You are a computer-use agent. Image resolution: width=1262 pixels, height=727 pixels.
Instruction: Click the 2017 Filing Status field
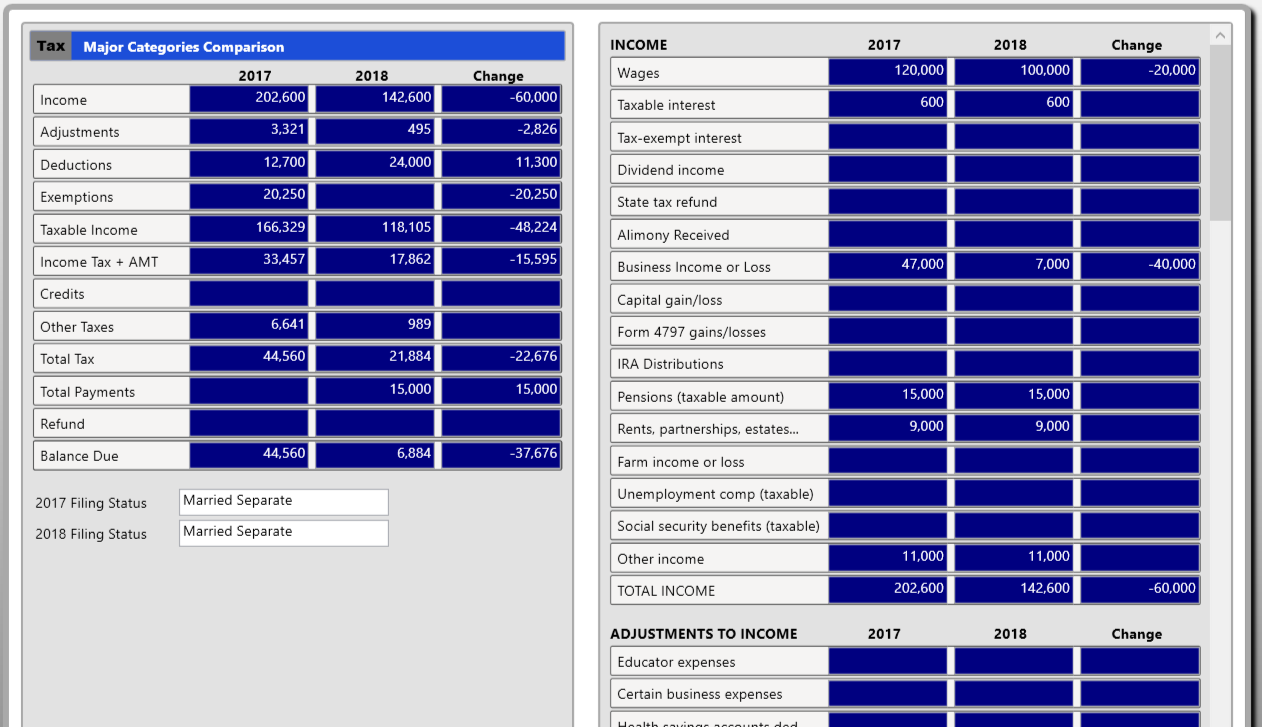(284, 502)
